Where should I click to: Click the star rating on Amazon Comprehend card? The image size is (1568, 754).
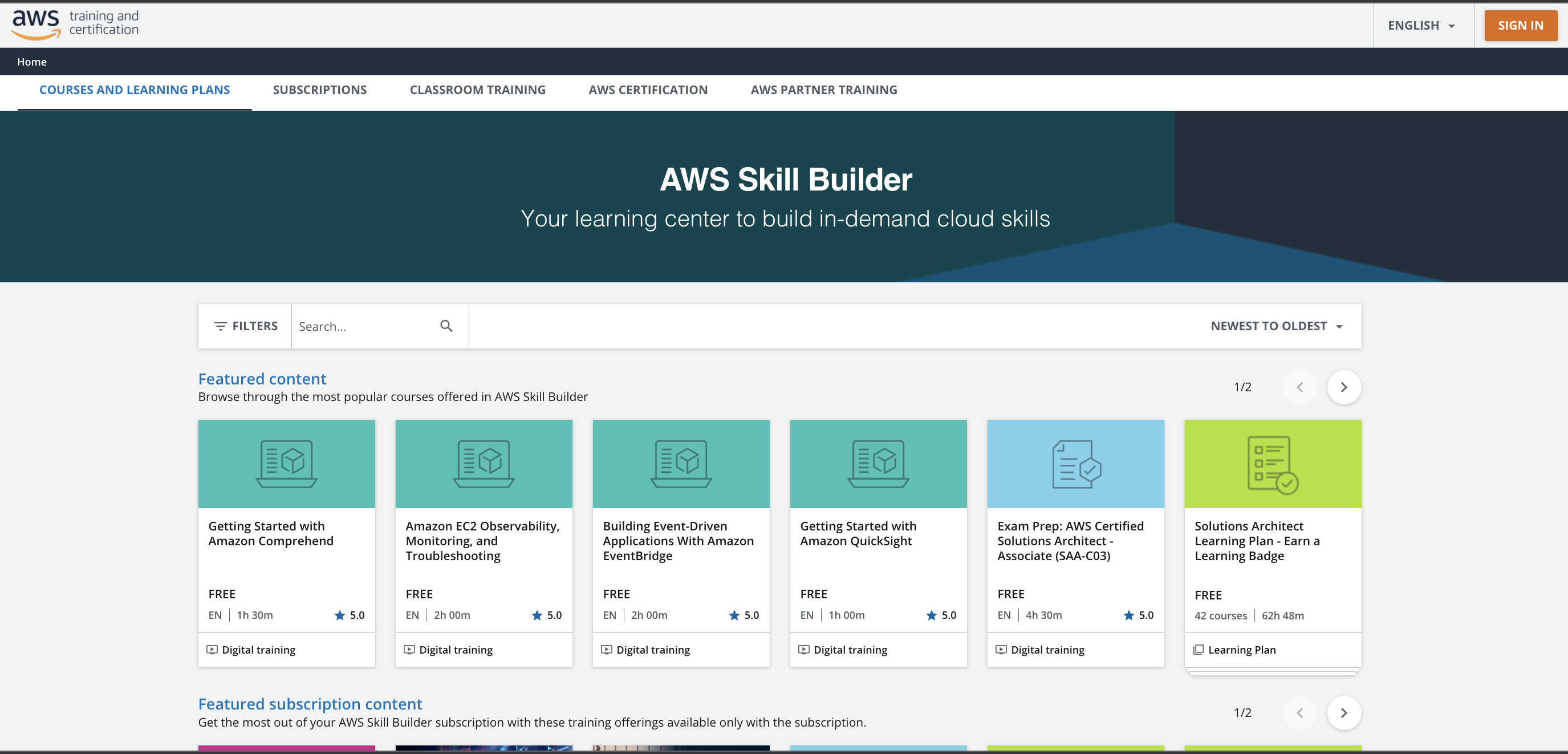coord(350,615)
